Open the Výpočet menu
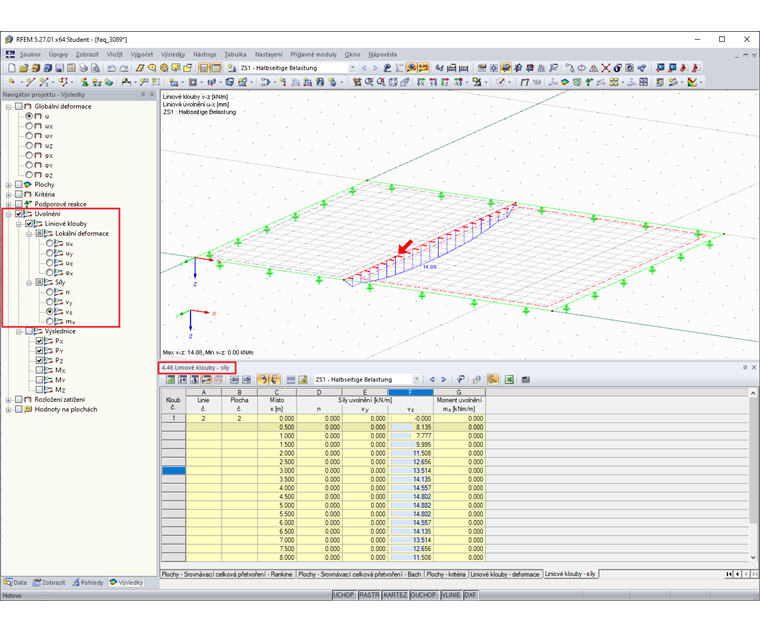This screenshot has height=632, width=760. 142,54
